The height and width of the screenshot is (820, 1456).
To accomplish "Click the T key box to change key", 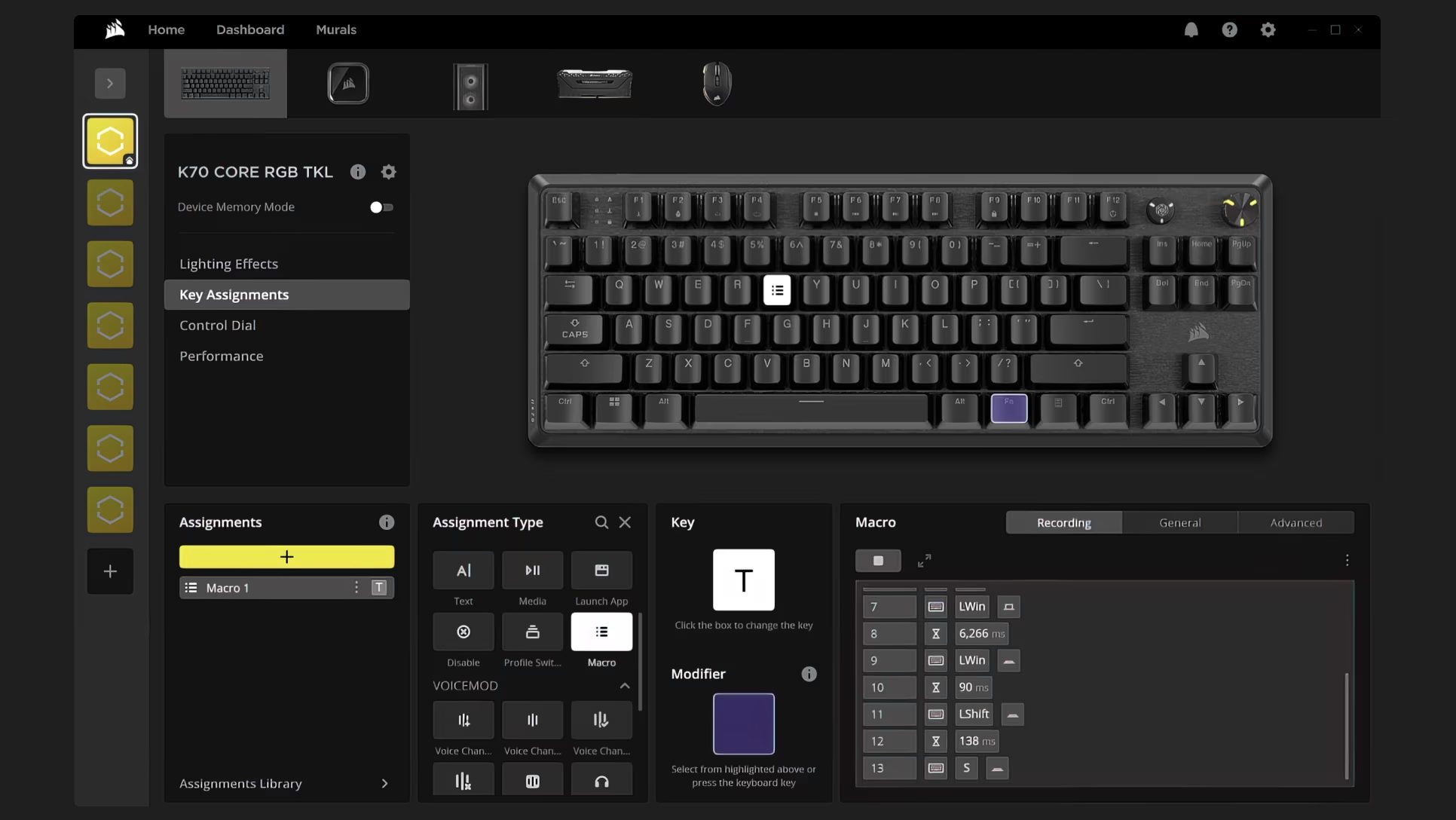I will 743,580.
